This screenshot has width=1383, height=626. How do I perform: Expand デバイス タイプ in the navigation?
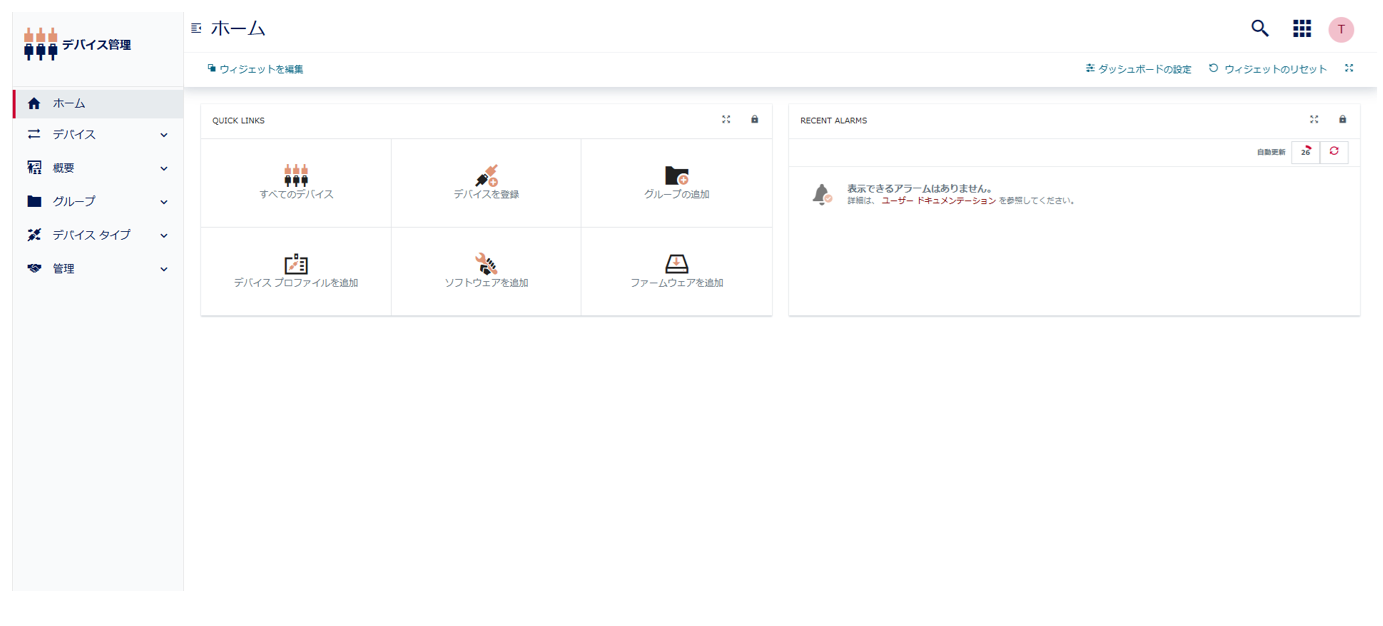[98, 236]
